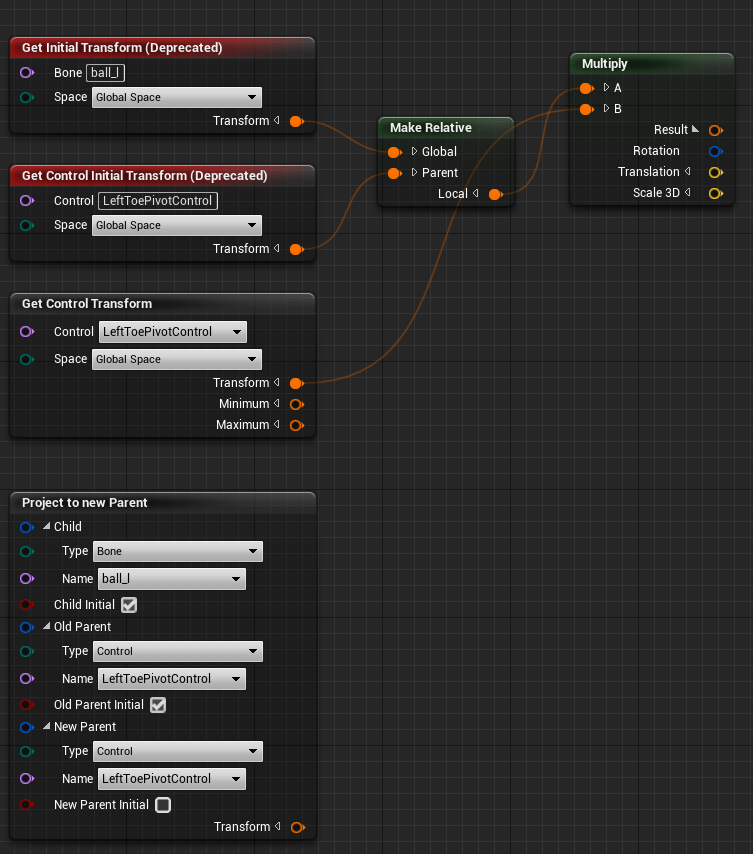Click Control field in Get Control Initial Transform
The image size is (753, 854).
coord(158,200)
